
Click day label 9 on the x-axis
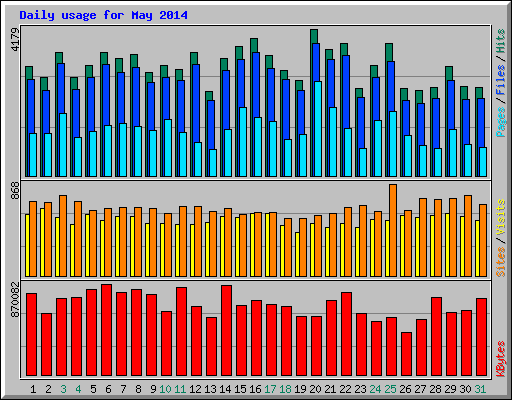(153, 389)
